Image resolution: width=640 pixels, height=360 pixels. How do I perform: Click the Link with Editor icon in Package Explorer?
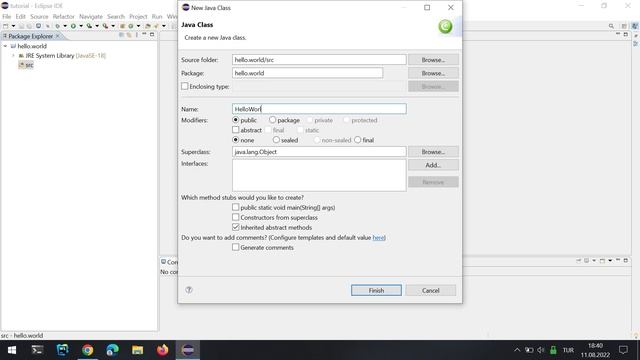point(129,35)
